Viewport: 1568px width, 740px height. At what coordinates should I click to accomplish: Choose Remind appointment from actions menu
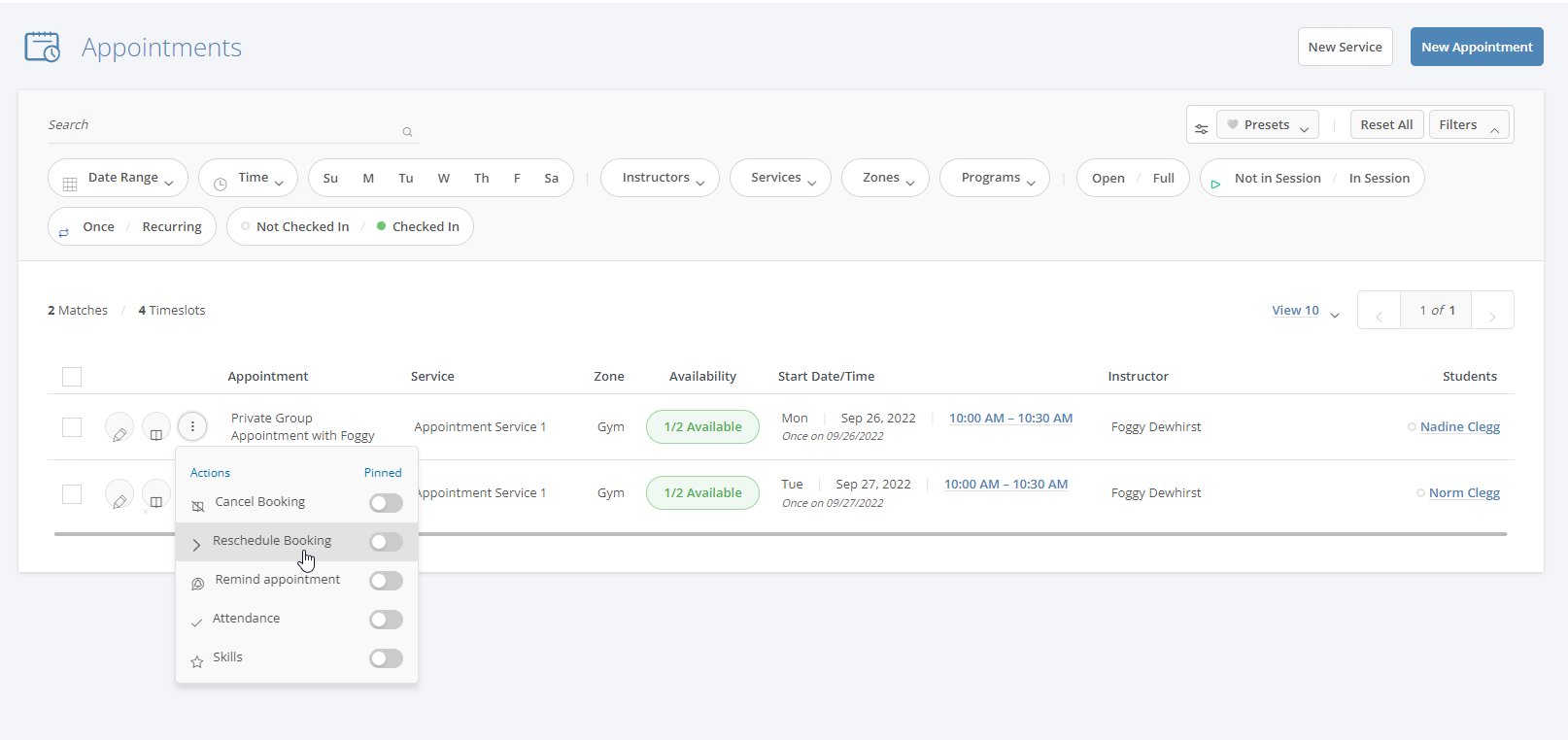tap(278, 580)
